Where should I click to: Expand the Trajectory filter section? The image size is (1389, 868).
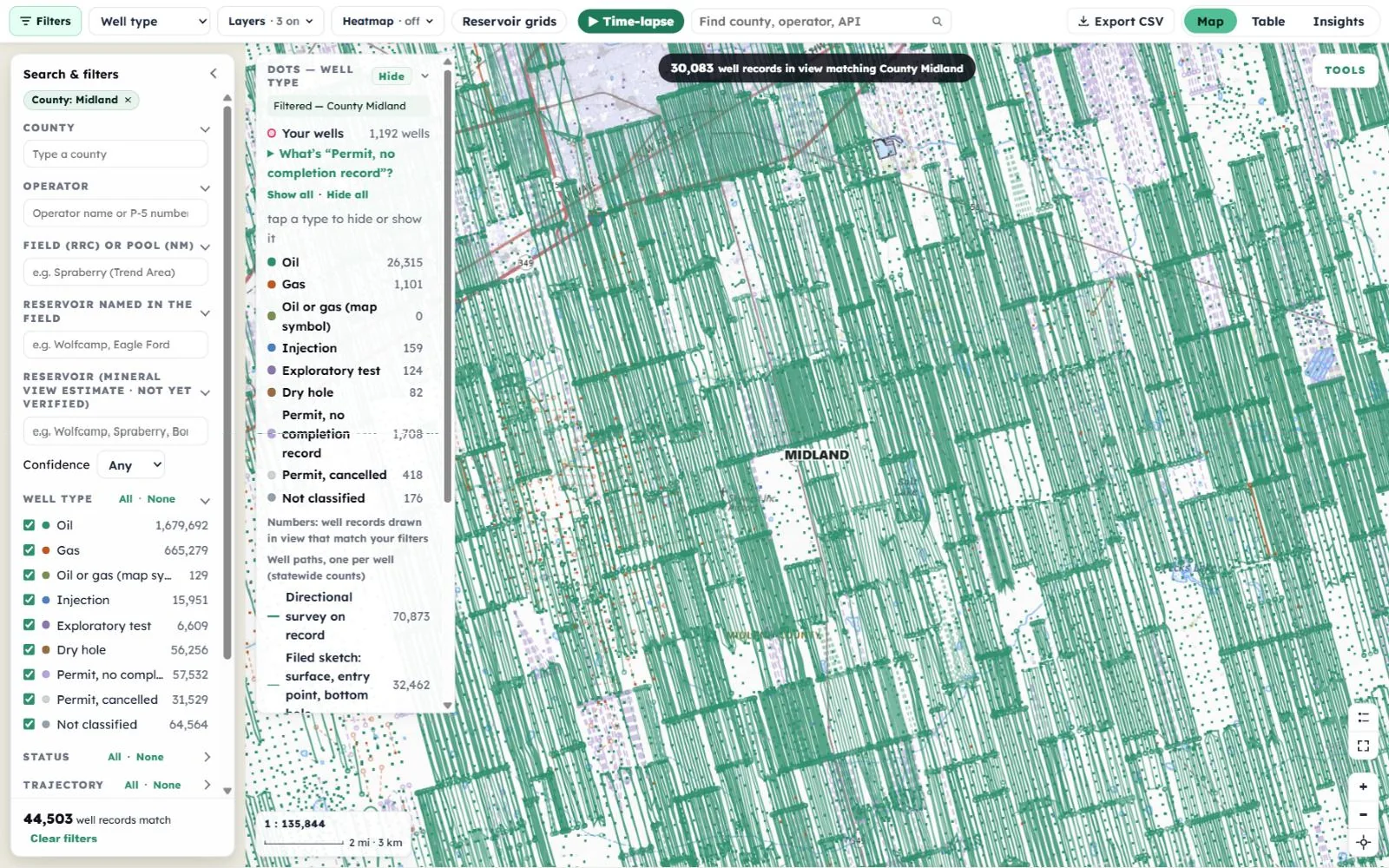(x=207, y=785)
